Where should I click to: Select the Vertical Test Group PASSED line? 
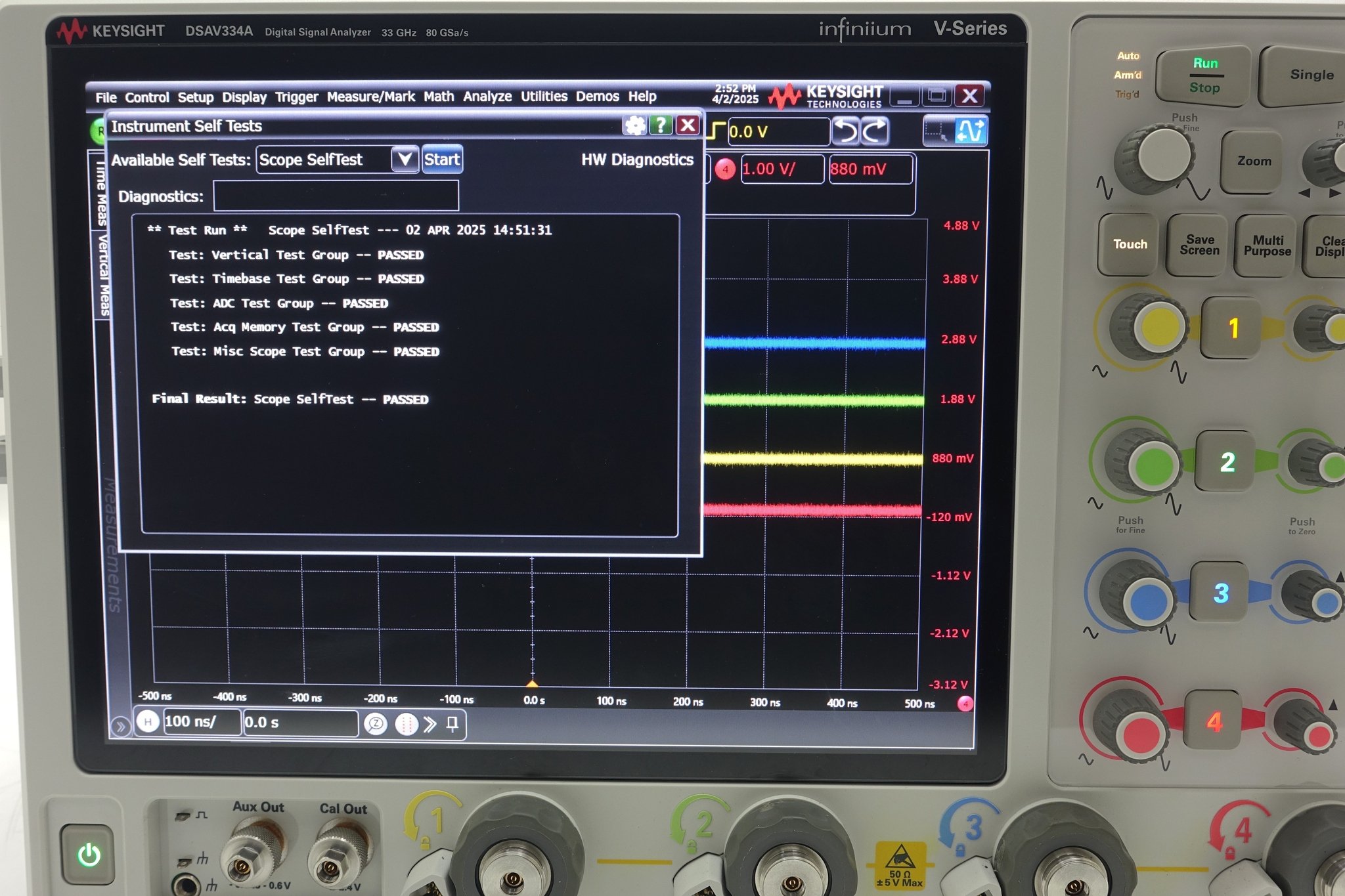[296, 255]
